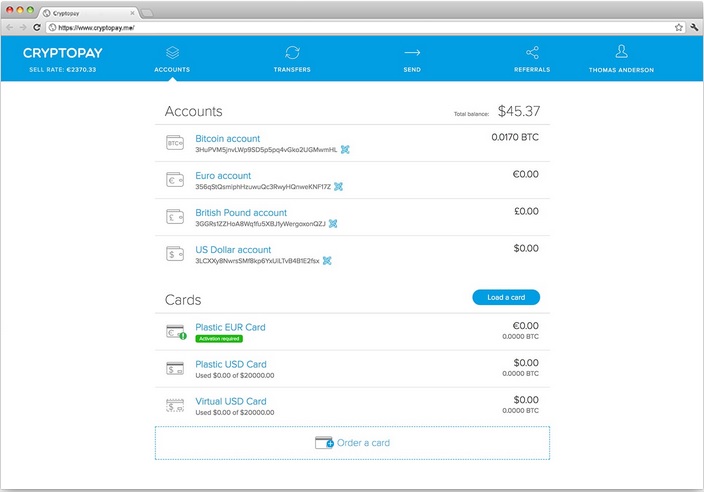Go to the ACCOUNTS menu label
Viewport: 704px width, 492px height.
coord(172,70)
